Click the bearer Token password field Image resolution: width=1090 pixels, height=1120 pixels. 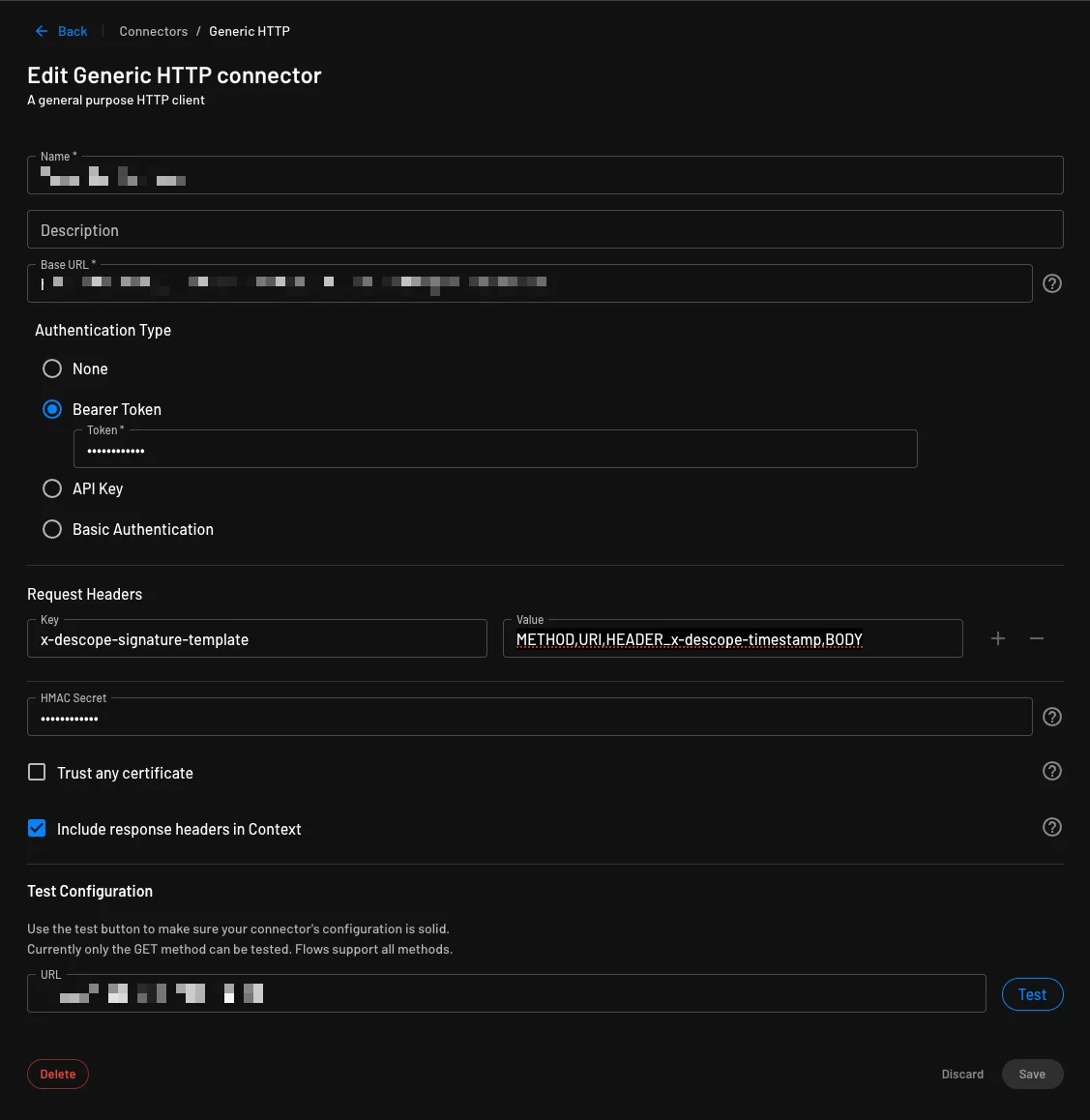495,450
